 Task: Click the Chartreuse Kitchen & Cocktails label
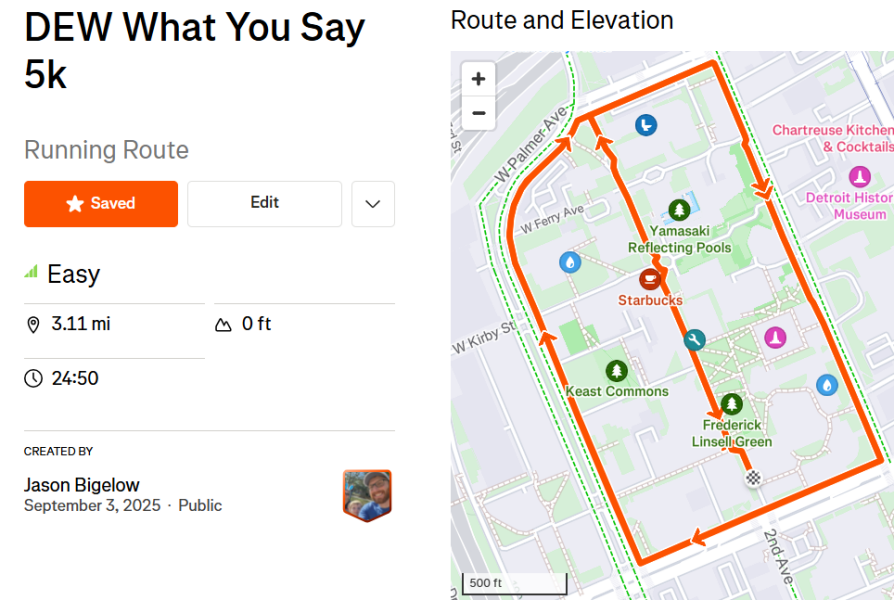833,139
